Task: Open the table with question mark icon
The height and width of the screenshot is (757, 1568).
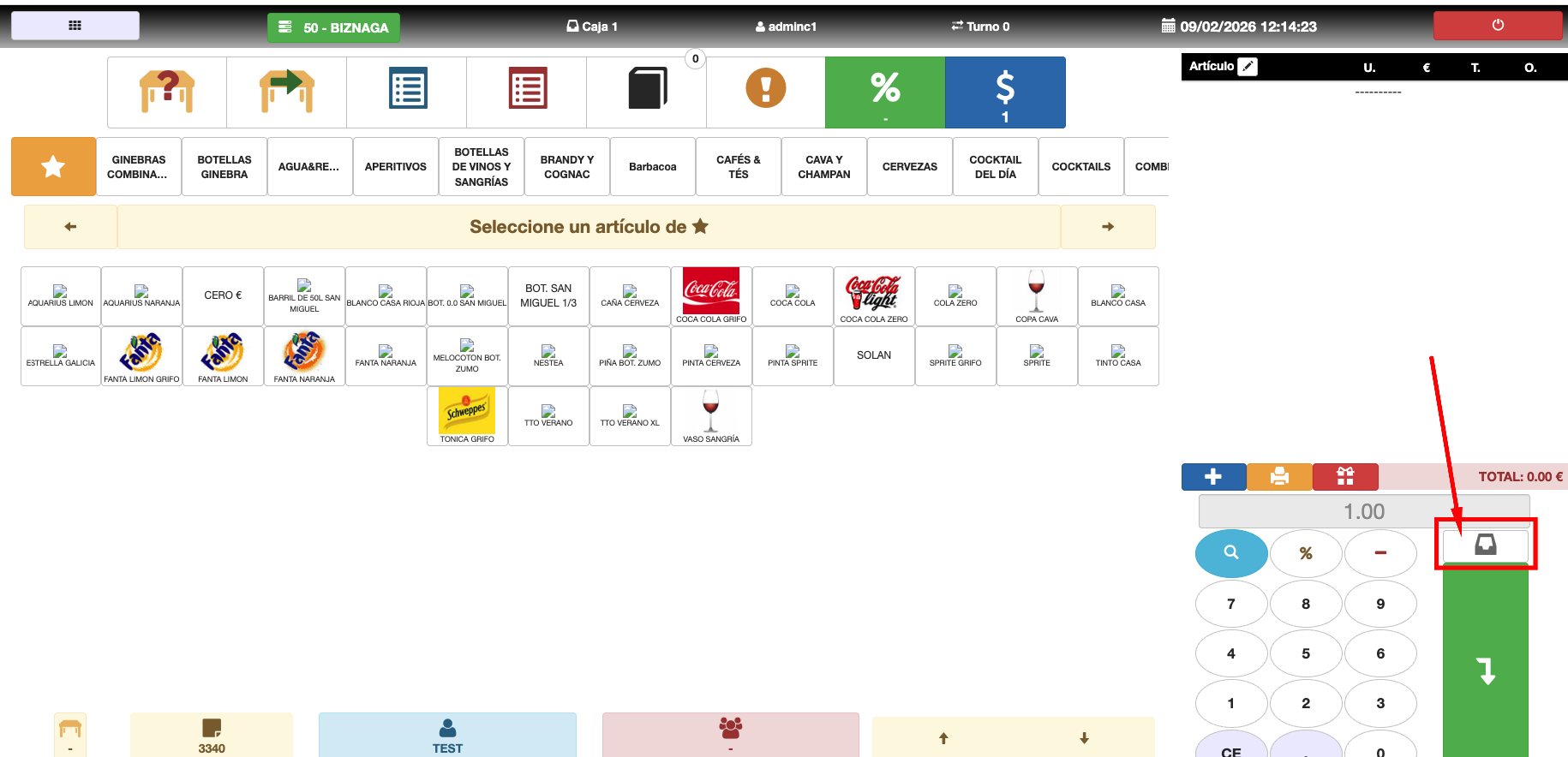Action: tap(167, 92)
